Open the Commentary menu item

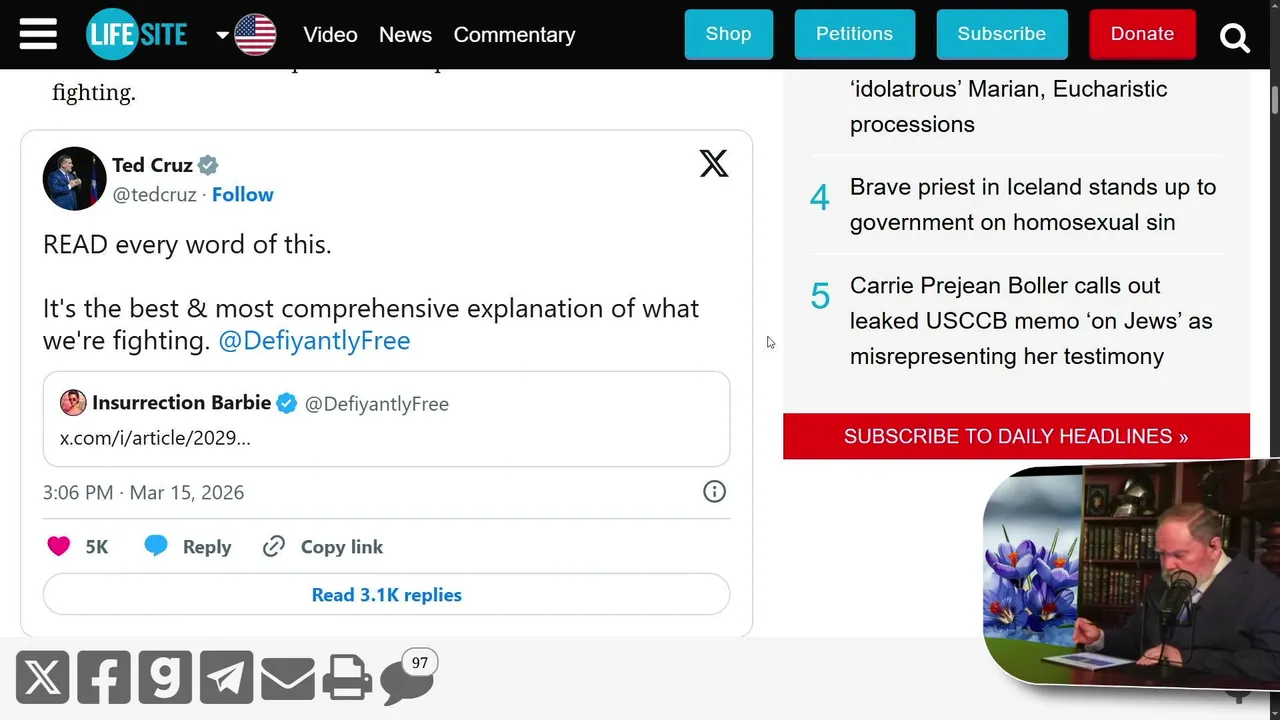[514, 34]
